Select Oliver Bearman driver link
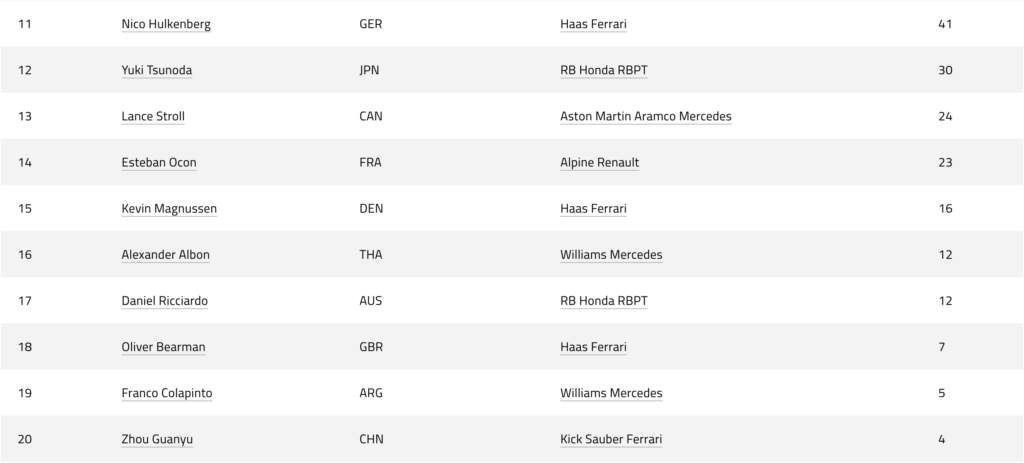 pos(163,347)
